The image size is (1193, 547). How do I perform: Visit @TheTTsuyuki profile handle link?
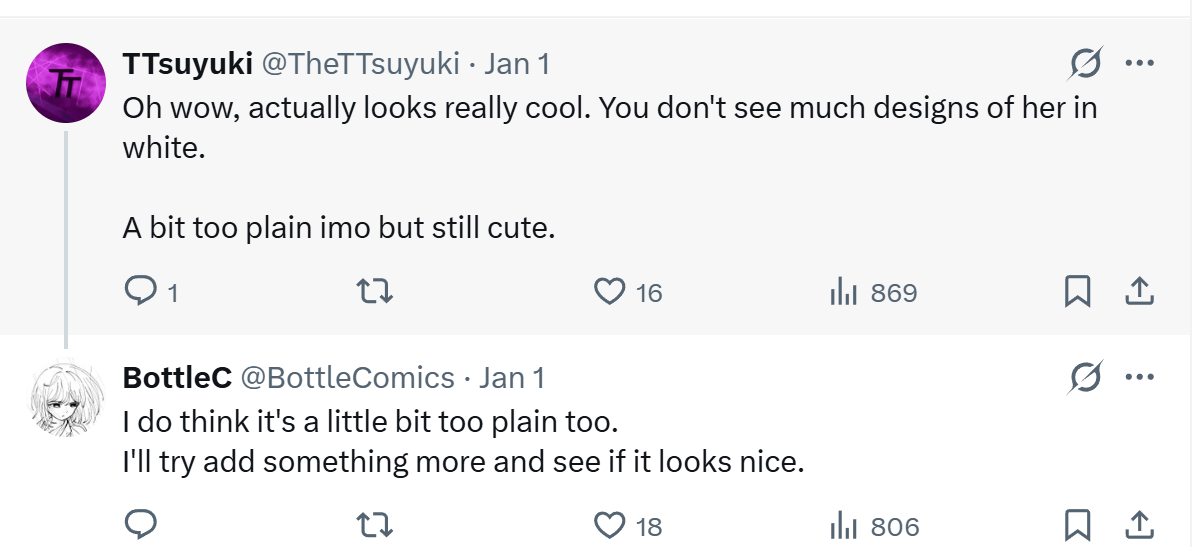[x=360, y=65]
